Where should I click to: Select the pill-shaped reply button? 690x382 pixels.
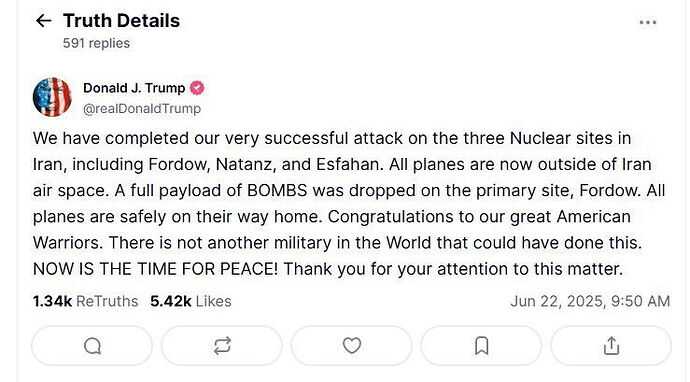92,346
